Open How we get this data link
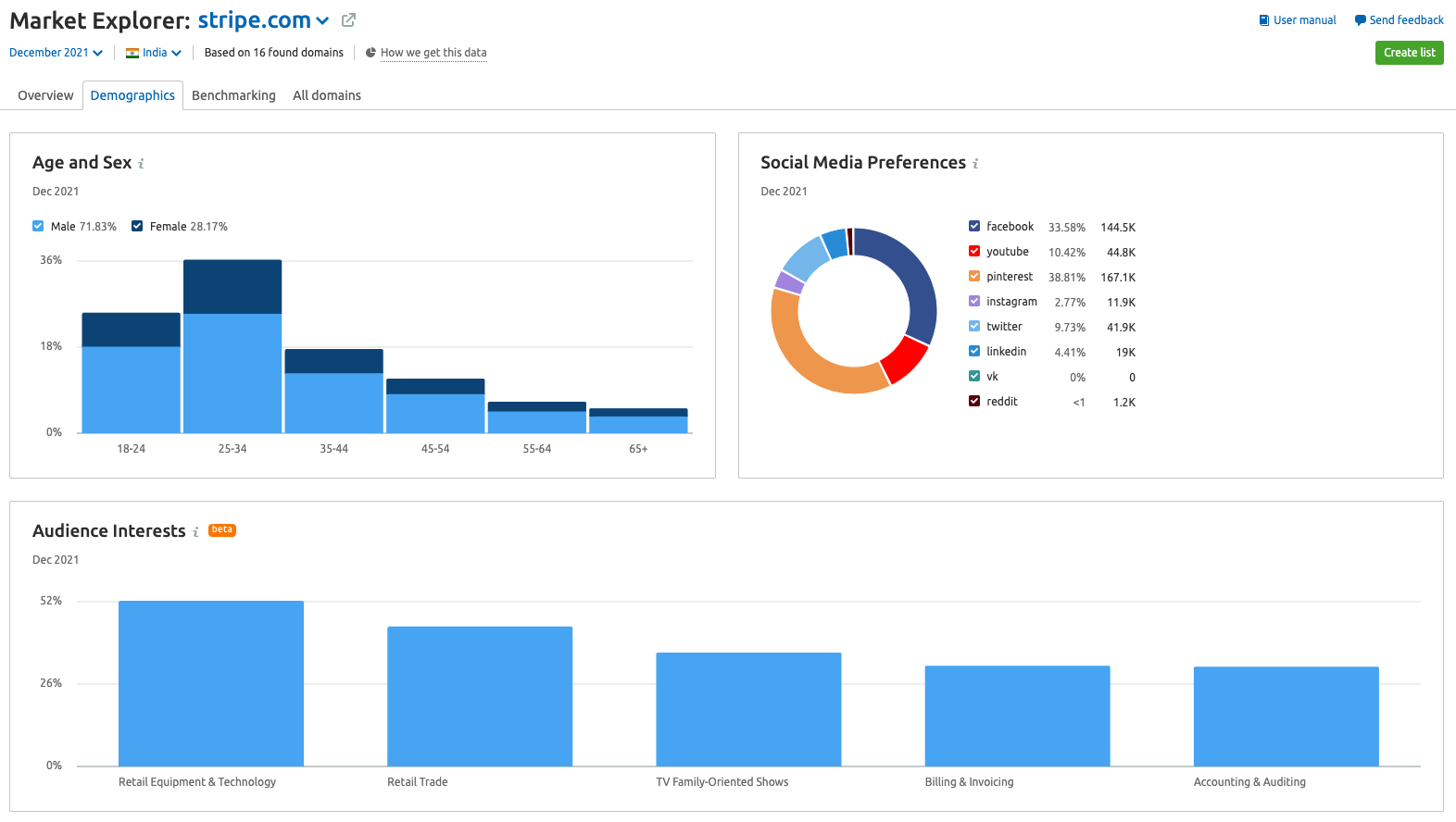The image size is (1456, 822). [x=433, y=53]
